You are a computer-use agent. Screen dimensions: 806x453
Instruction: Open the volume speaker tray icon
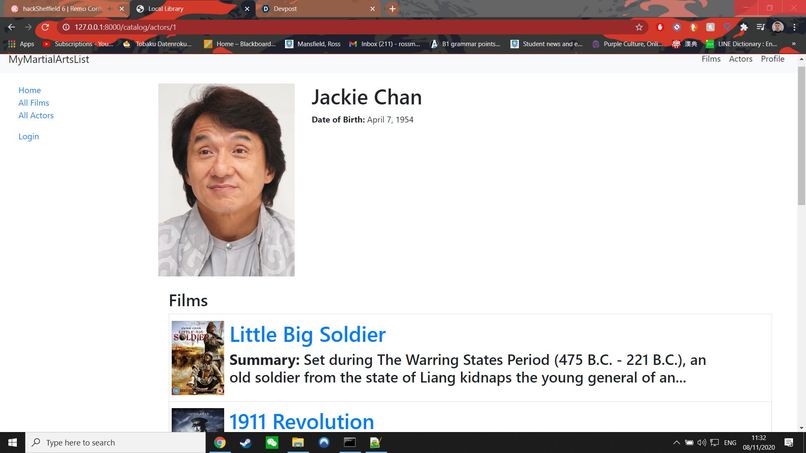click(x=702, y=443)
